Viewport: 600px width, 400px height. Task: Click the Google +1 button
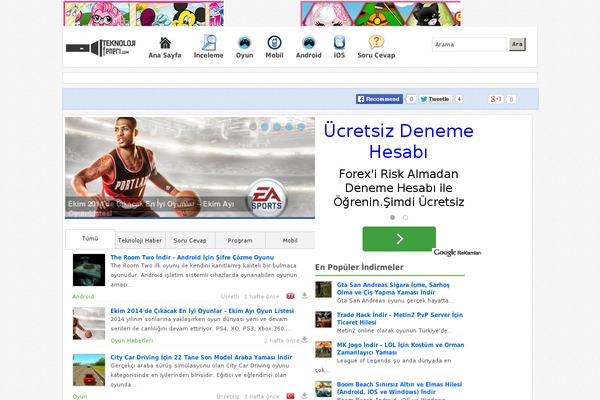[495, 99]
